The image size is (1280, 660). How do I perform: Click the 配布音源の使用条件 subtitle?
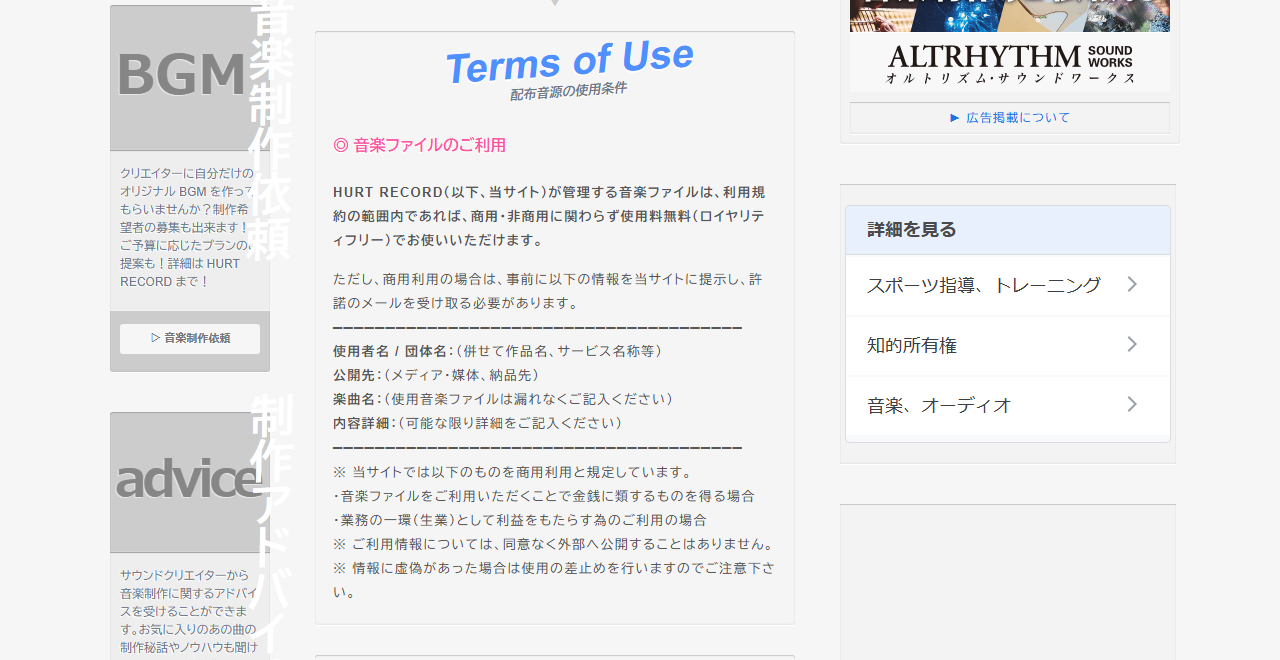[x=568, y=91]
